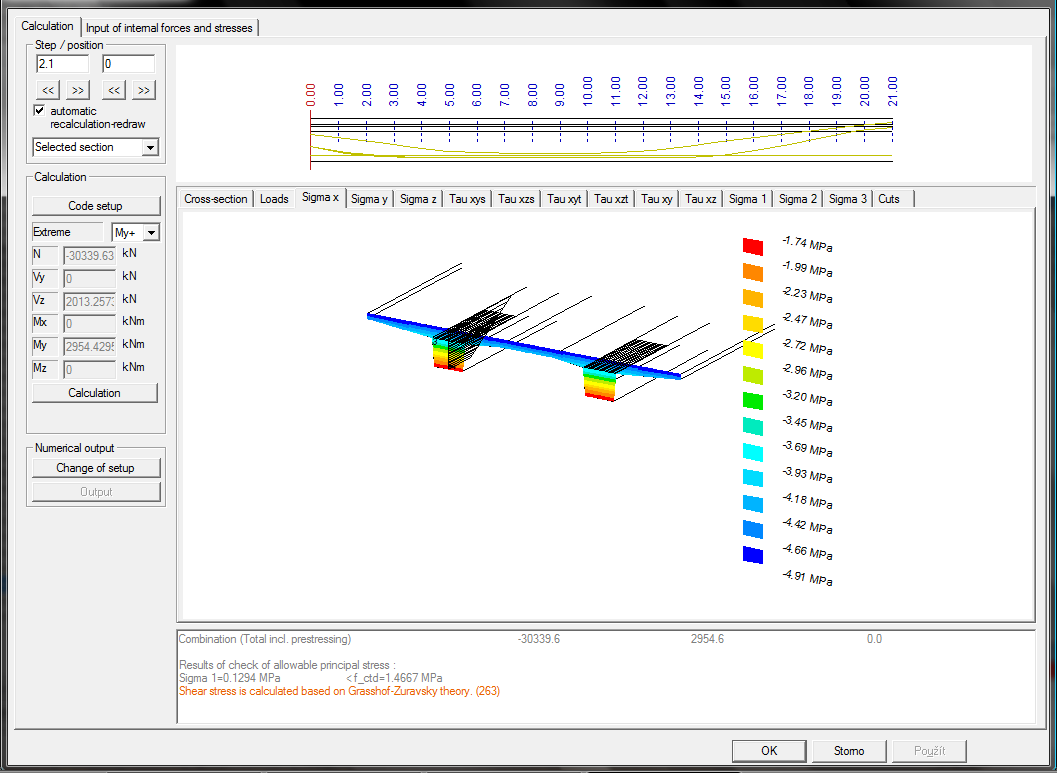Go to previous step with first << button
This screenshot has height=773, width=1057.
click(48, 90)
